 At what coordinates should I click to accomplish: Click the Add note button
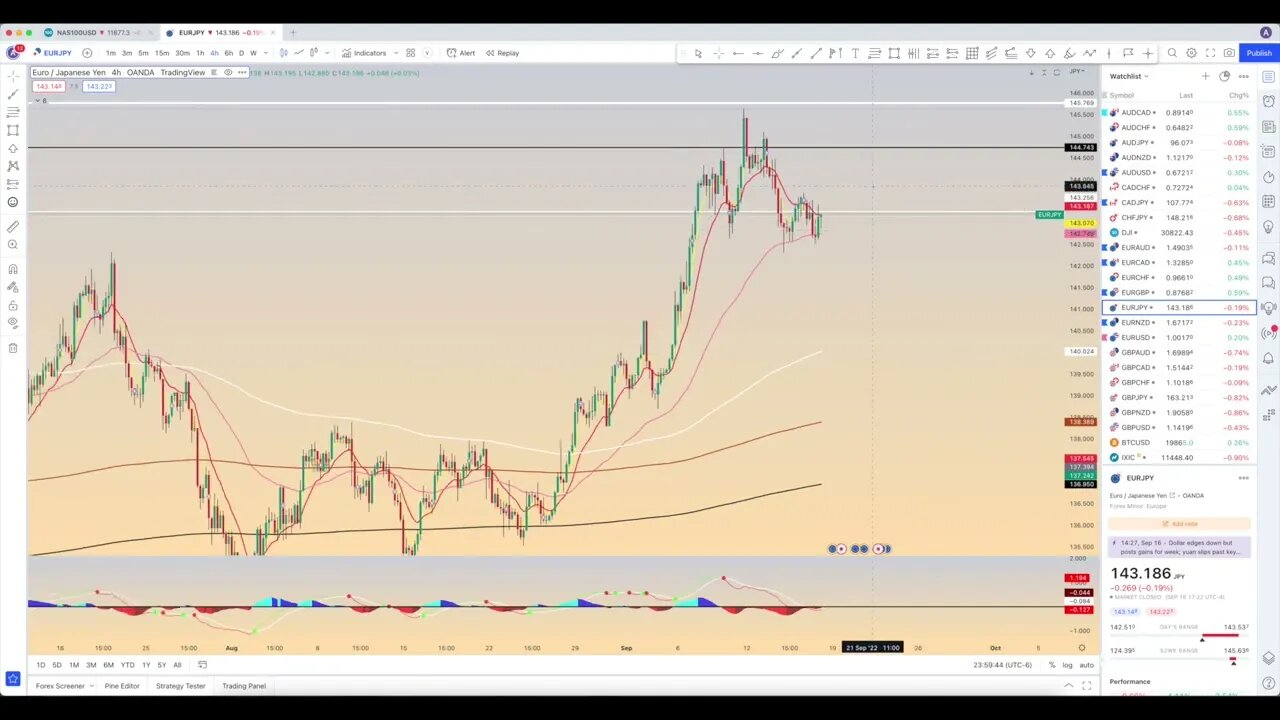click(1179, 524)
